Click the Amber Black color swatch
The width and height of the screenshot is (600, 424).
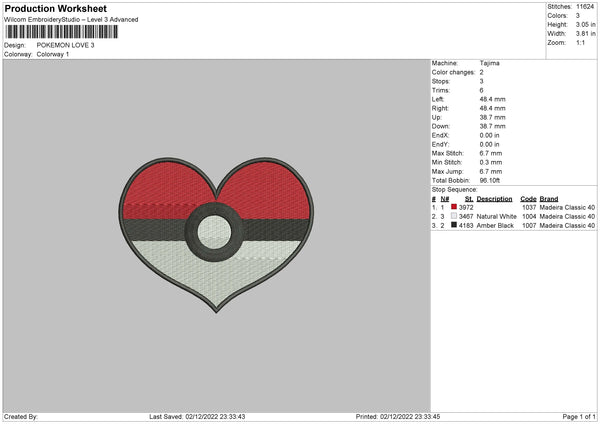pyautogui.click(x=454, y=225)
